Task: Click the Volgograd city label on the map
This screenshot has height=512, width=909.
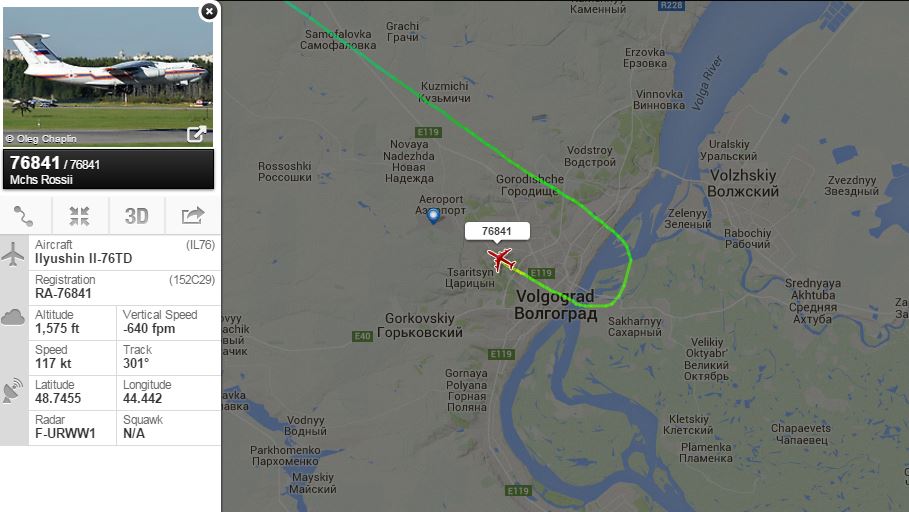Action: (x=555, y=304)
